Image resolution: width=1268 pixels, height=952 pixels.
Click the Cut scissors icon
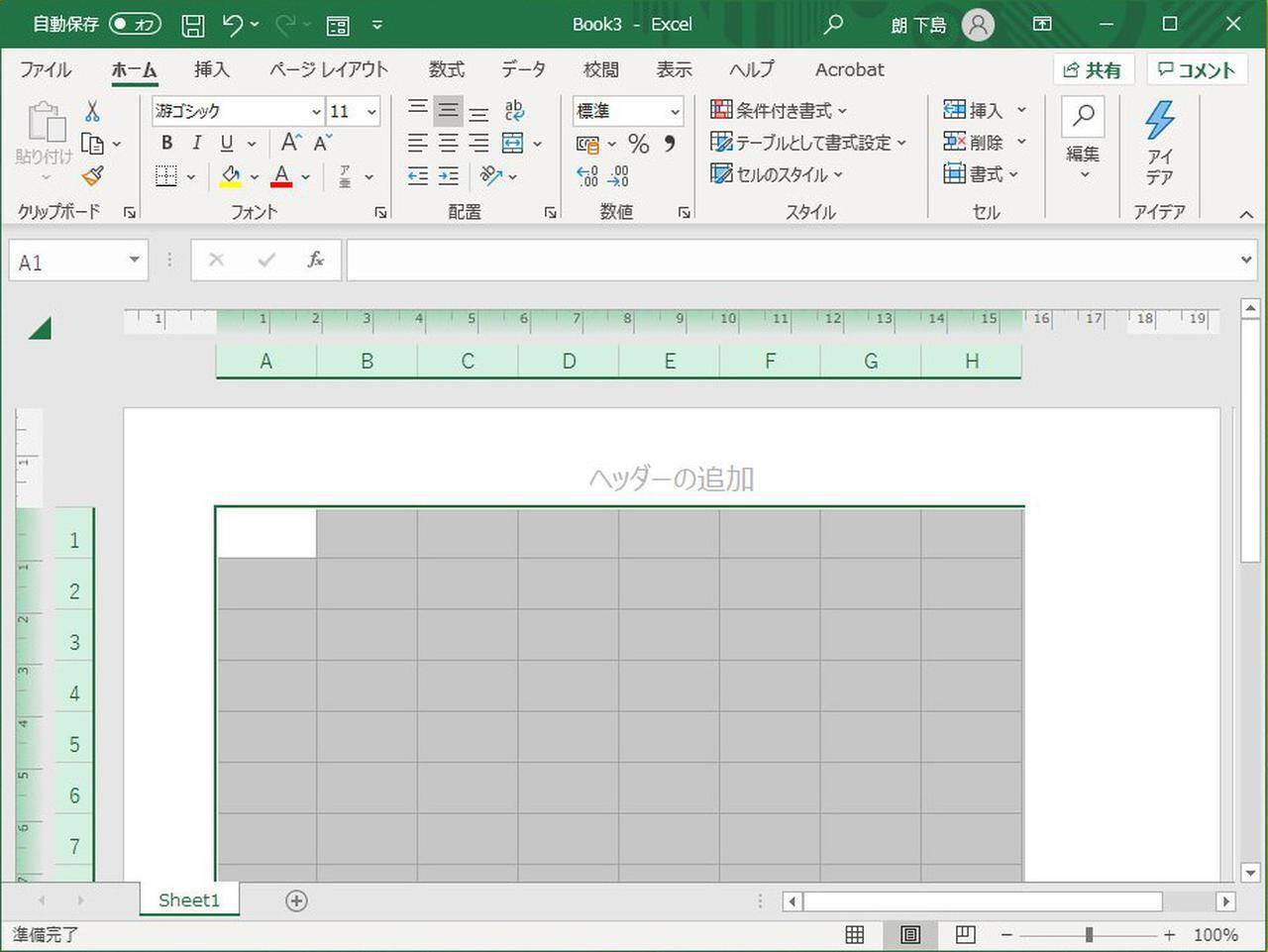coord(92,111)
